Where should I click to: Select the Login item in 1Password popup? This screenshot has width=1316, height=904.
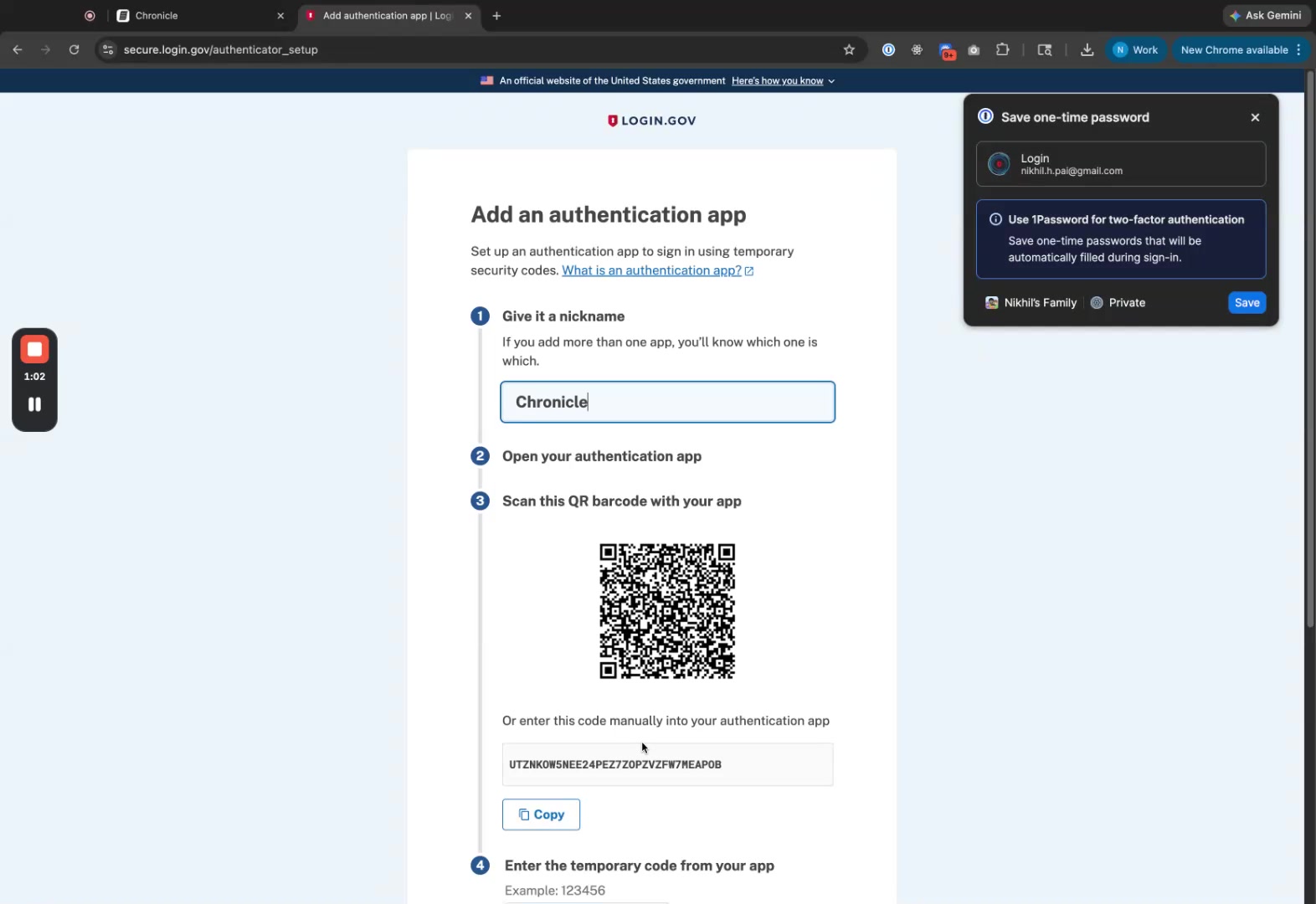pos(1121,164)
